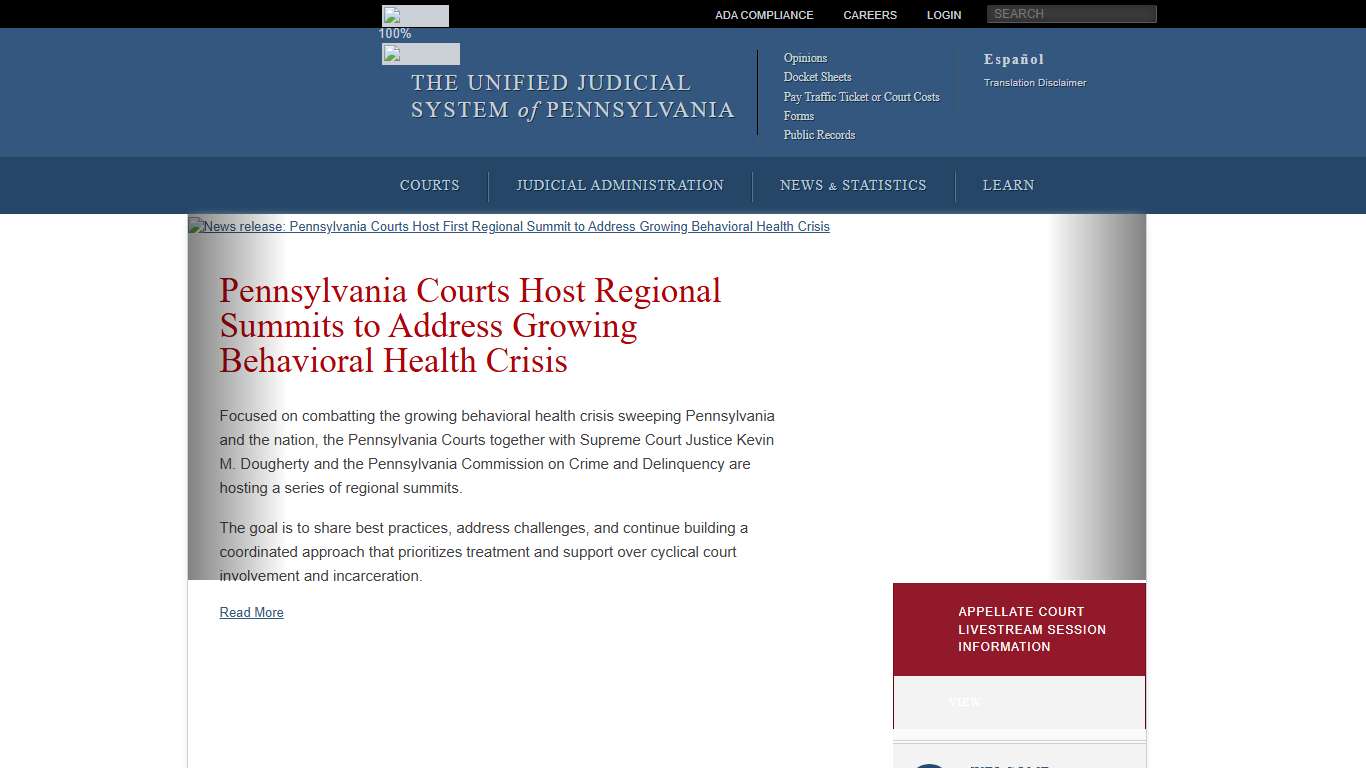Click the SEARCH input field

(1070, 13)
